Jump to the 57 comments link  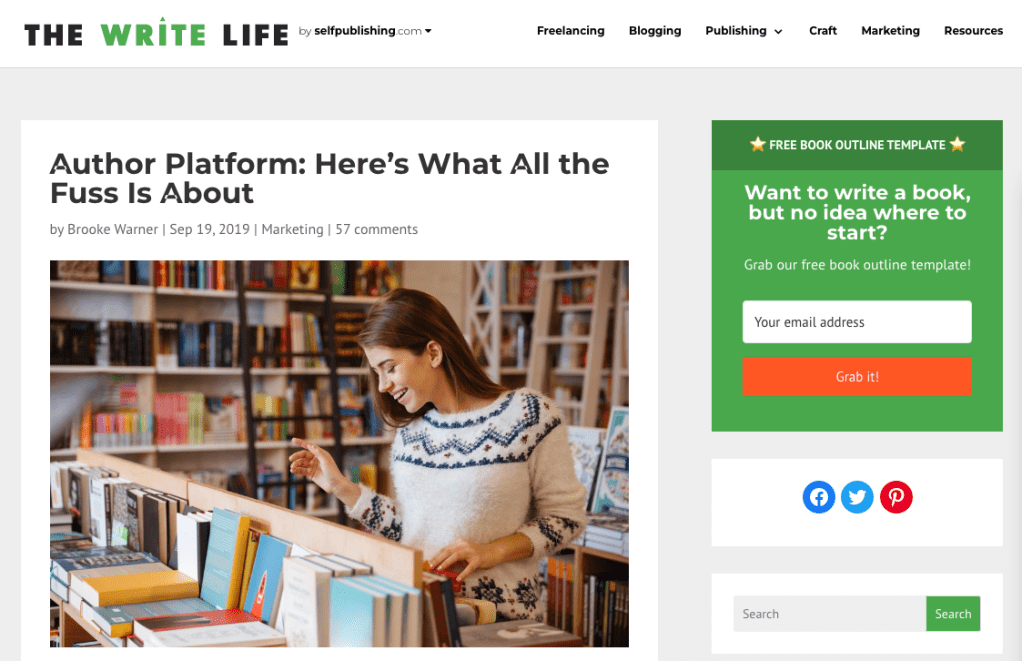point(377,229)
